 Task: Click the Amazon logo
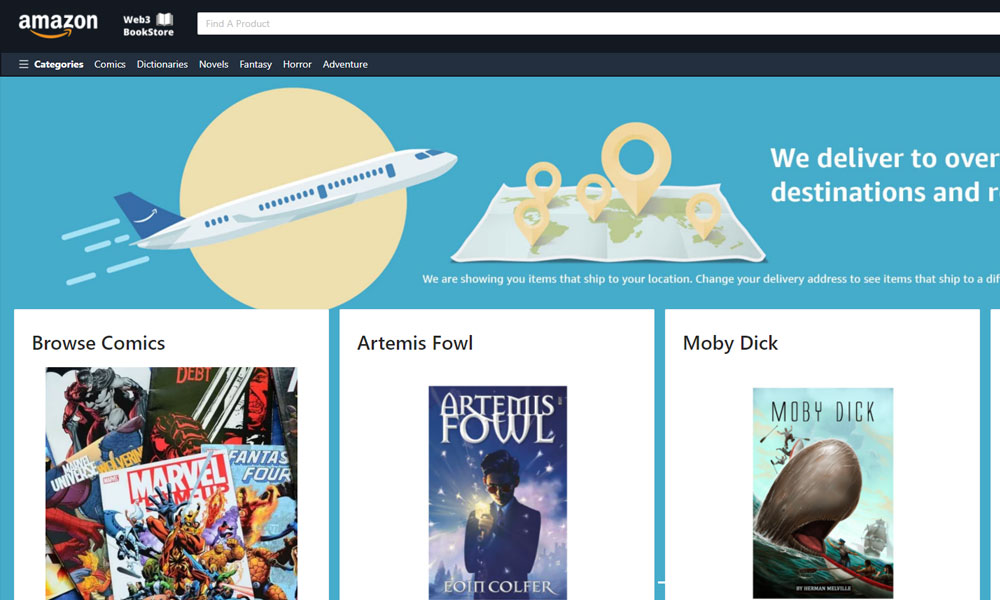click(58, 26)
